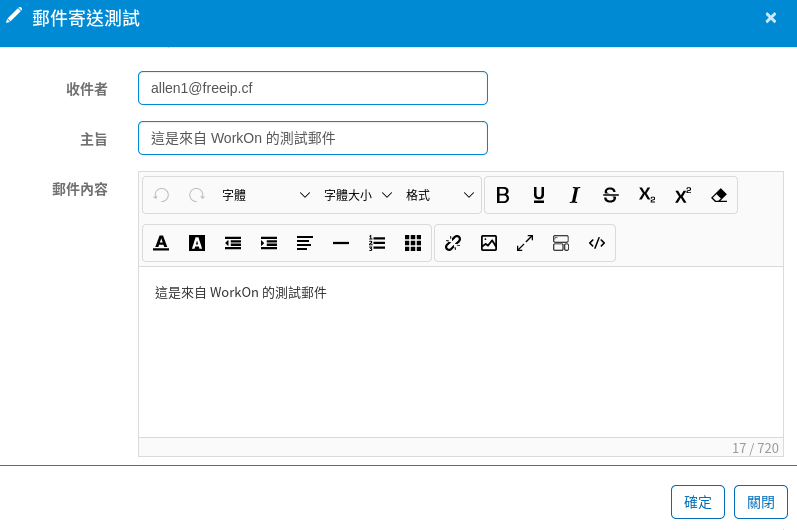Open the text highlight color picker

[x=197, y=243]
